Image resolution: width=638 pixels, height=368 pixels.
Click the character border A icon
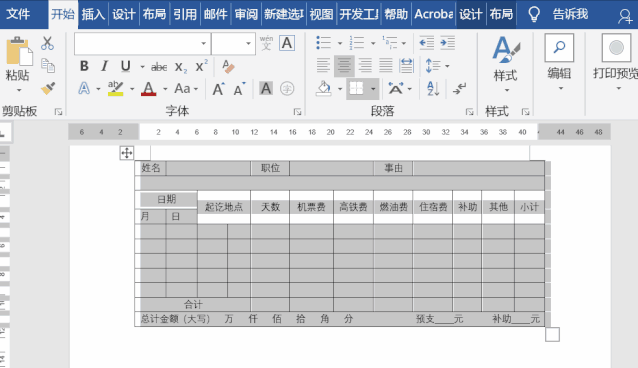287,43
